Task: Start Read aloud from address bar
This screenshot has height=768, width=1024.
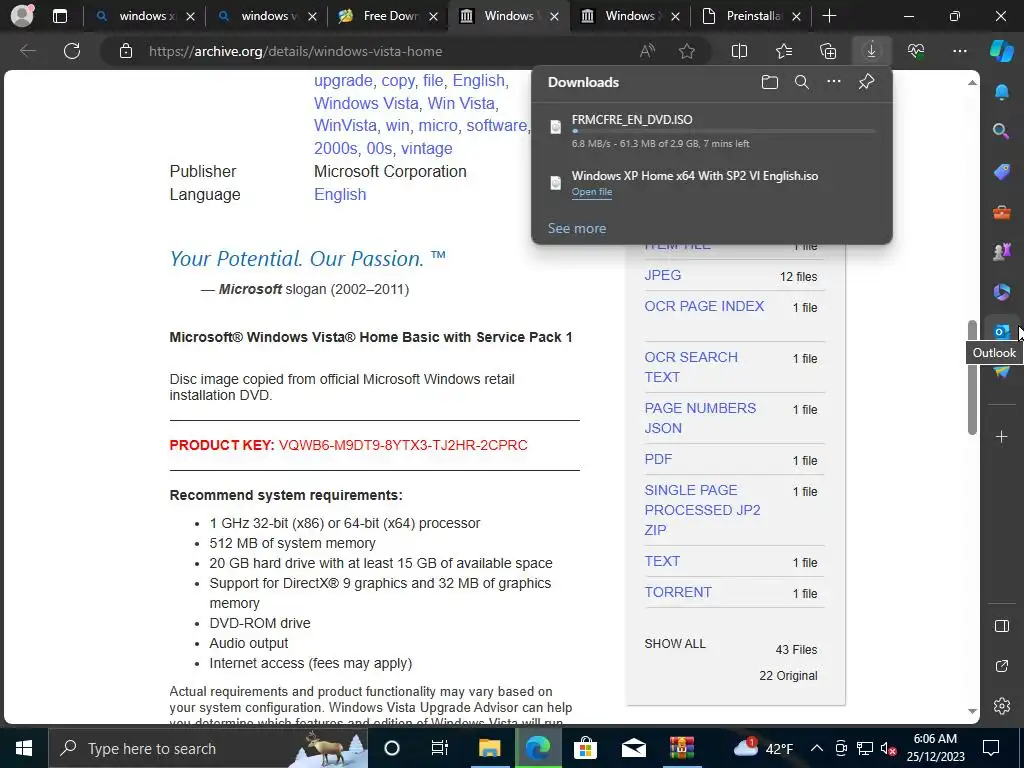Action: [647, 51]
